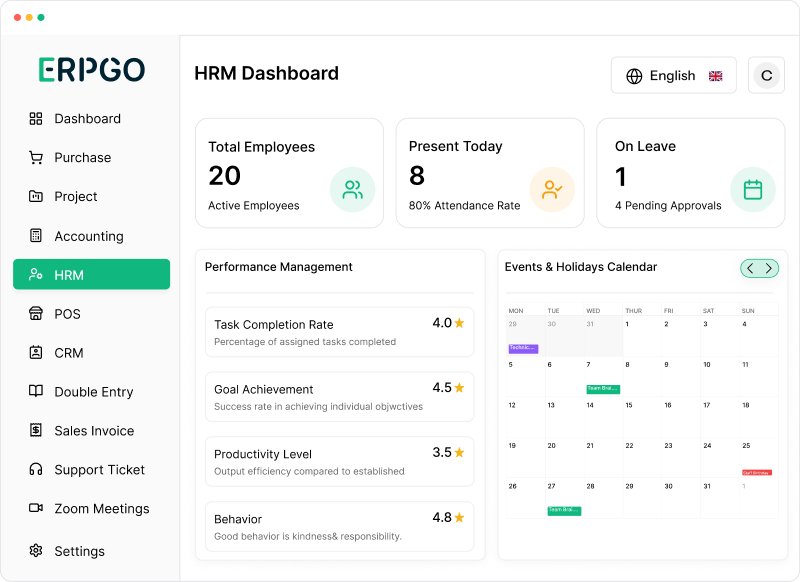Viewport: 800px width, 582px height.
Task: Click the 'Performance Management' heading
Action: tap(279, 267)
